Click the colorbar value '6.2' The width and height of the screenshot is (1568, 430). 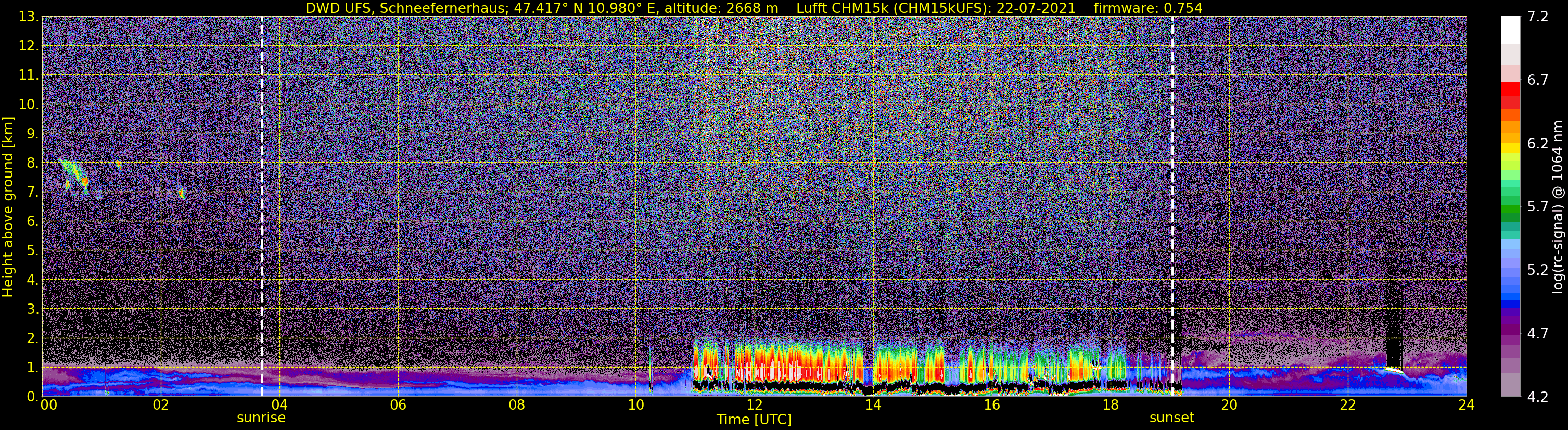point(1538,144)
